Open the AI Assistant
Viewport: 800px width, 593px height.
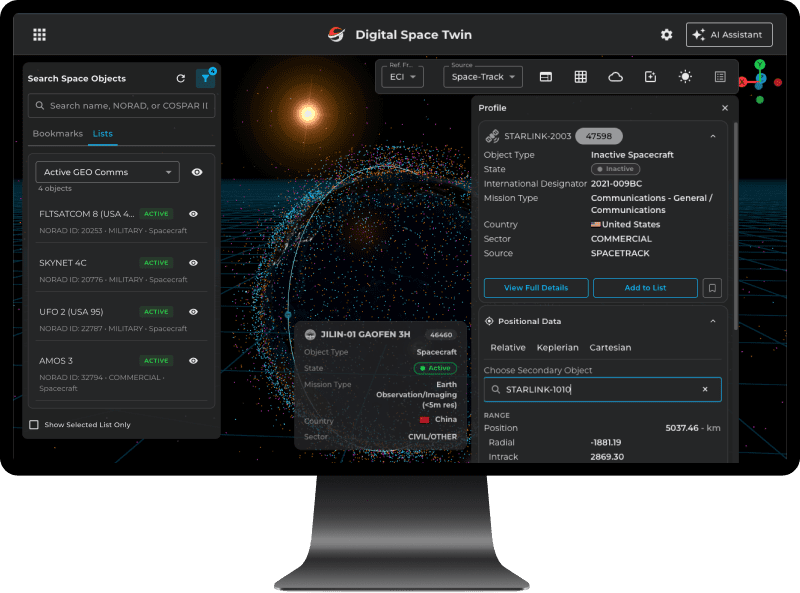tap(729, 35)
